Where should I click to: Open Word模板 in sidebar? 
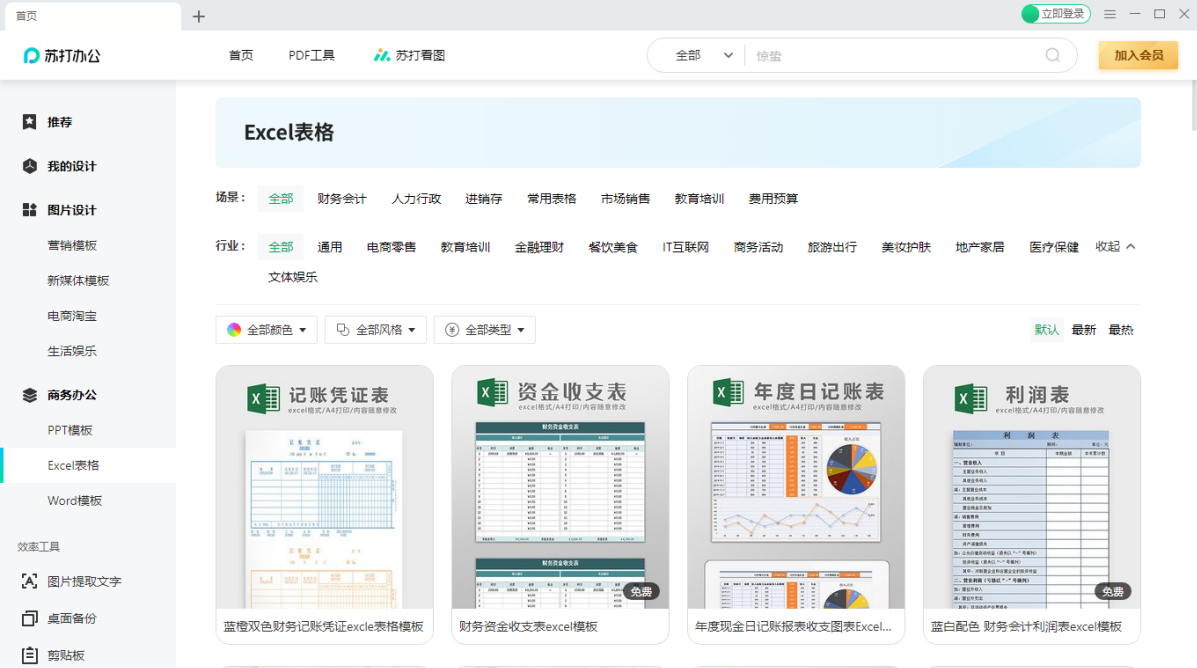click(x=74, y=501)
